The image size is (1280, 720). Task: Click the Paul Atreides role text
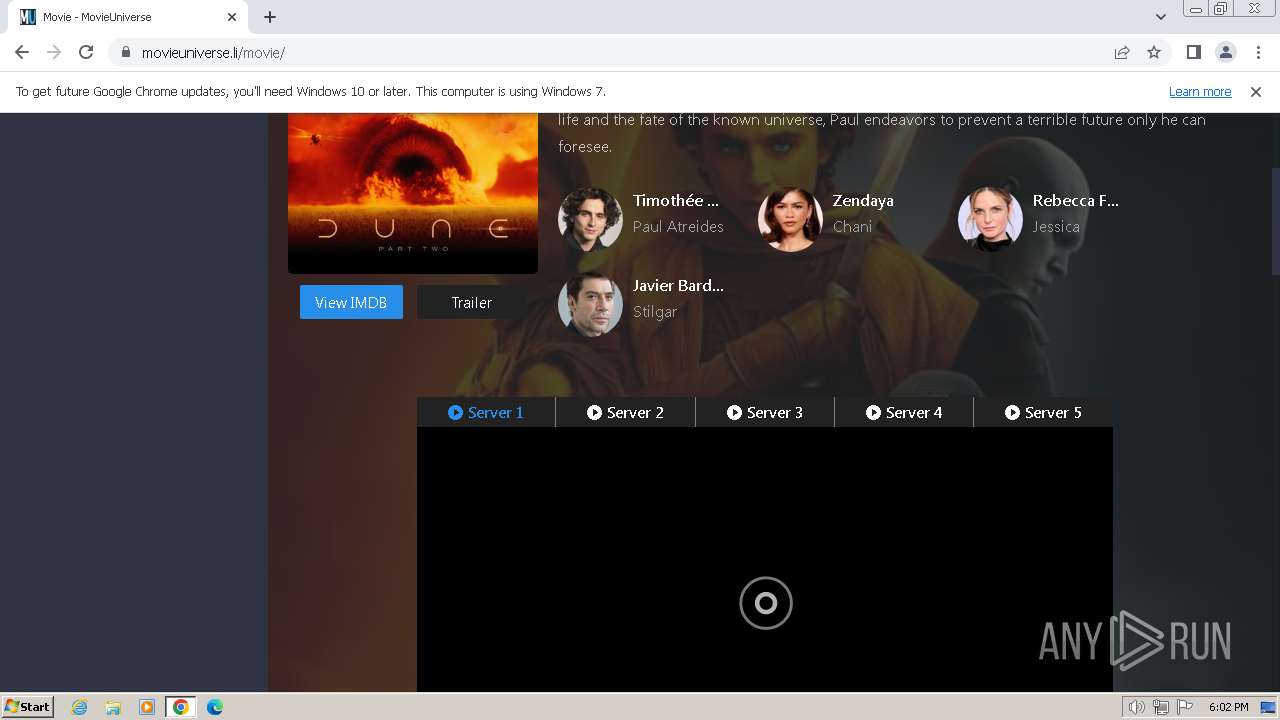pos(678,227)
